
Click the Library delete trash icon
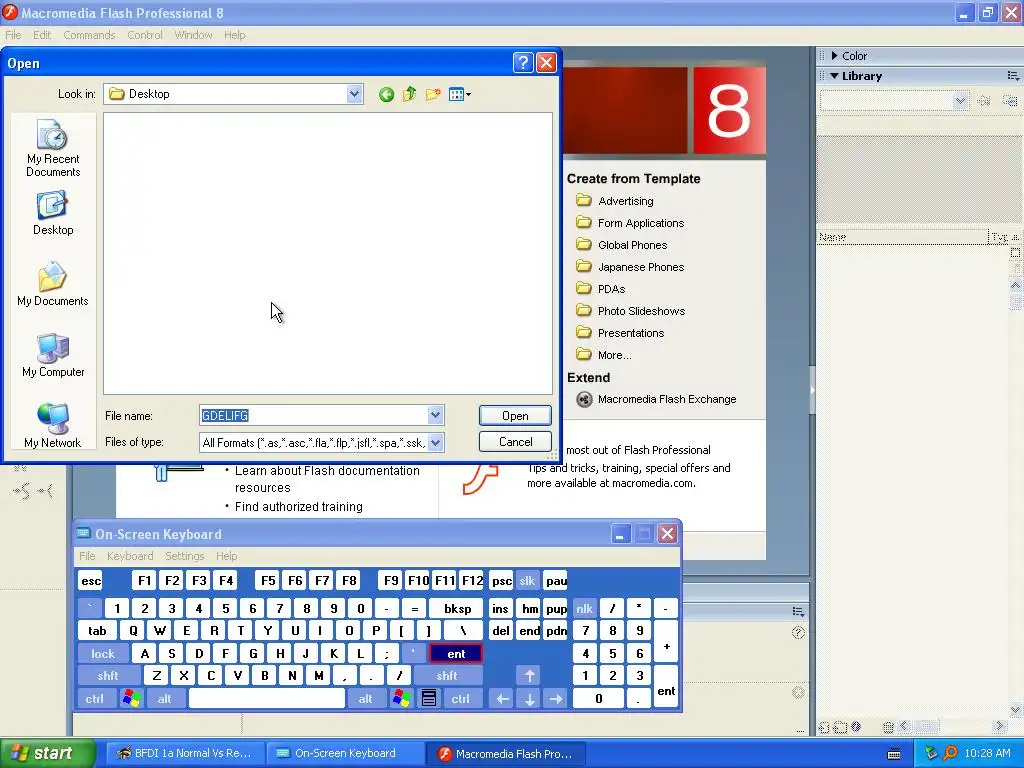[x=888, y=727]
